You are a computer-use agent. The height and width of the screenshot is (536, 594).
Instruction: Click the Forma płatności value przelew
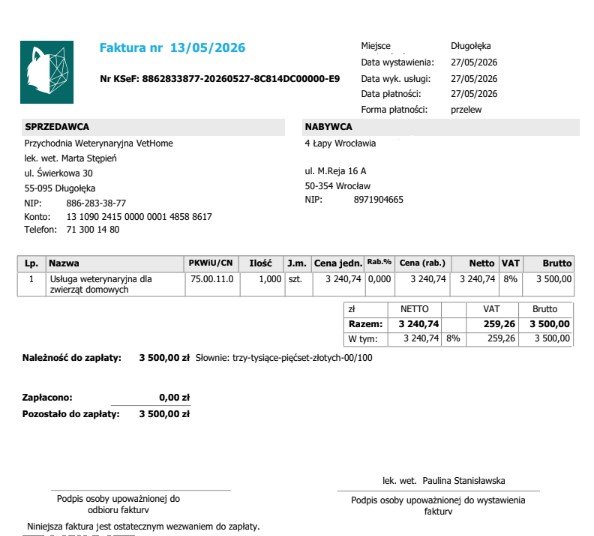click(x=466, y=110)
